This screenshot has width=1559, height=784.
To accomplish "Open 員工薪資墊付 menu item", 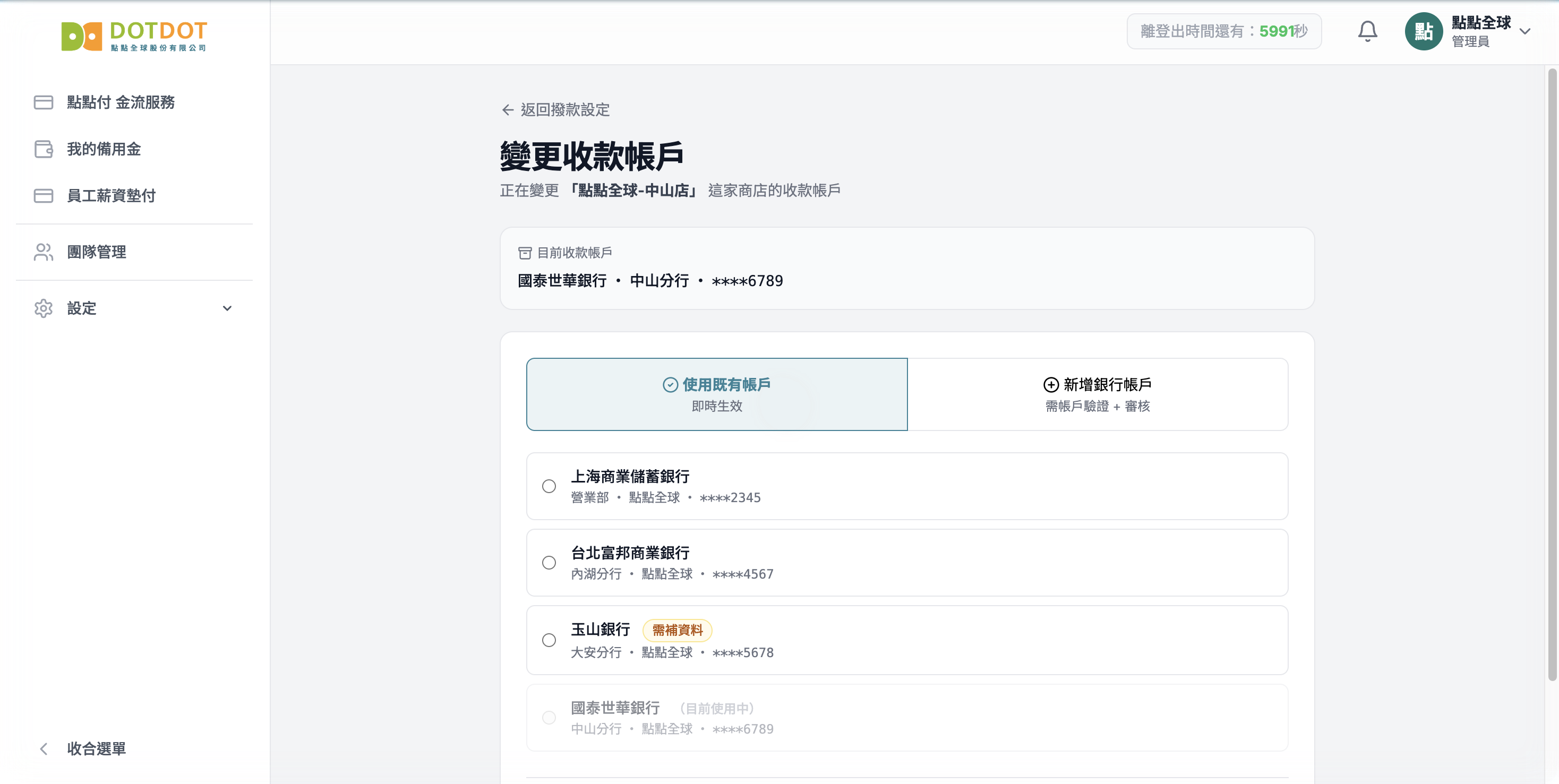I will [x=134, y=195].
